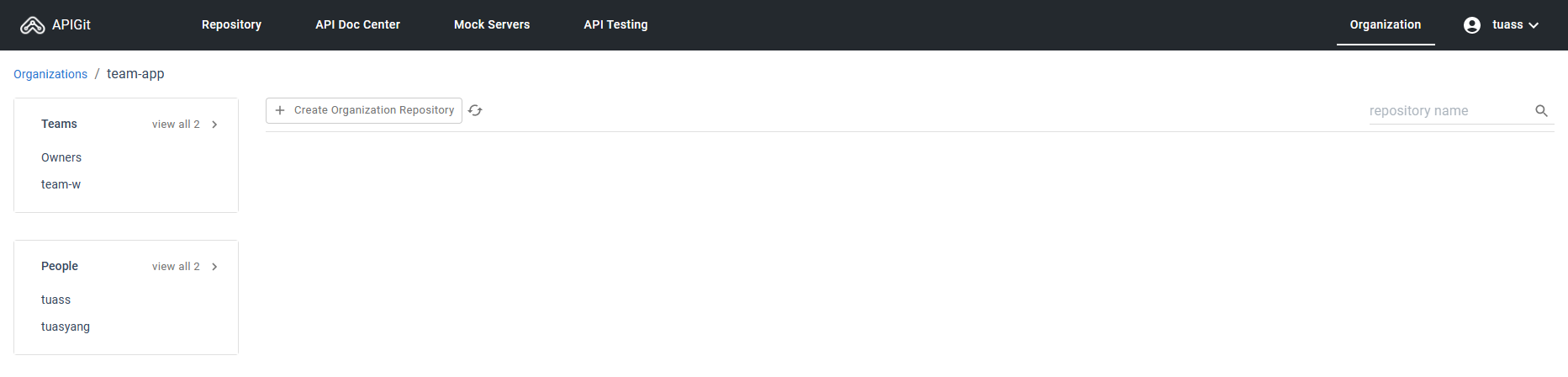This screenshot has width=1568, height=377.
Task: Click the plus icon for creating repository
Action: coord(280,110)
